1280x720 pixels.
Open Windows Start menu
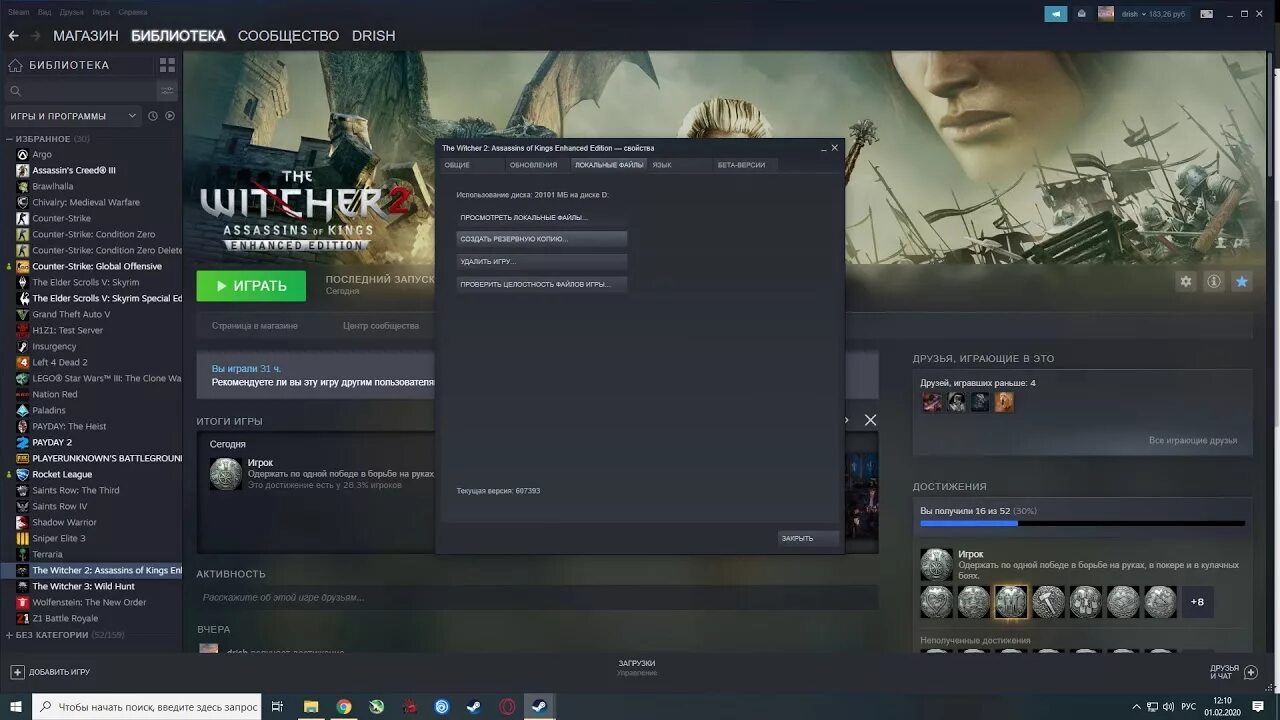click(x=15, y=706)
